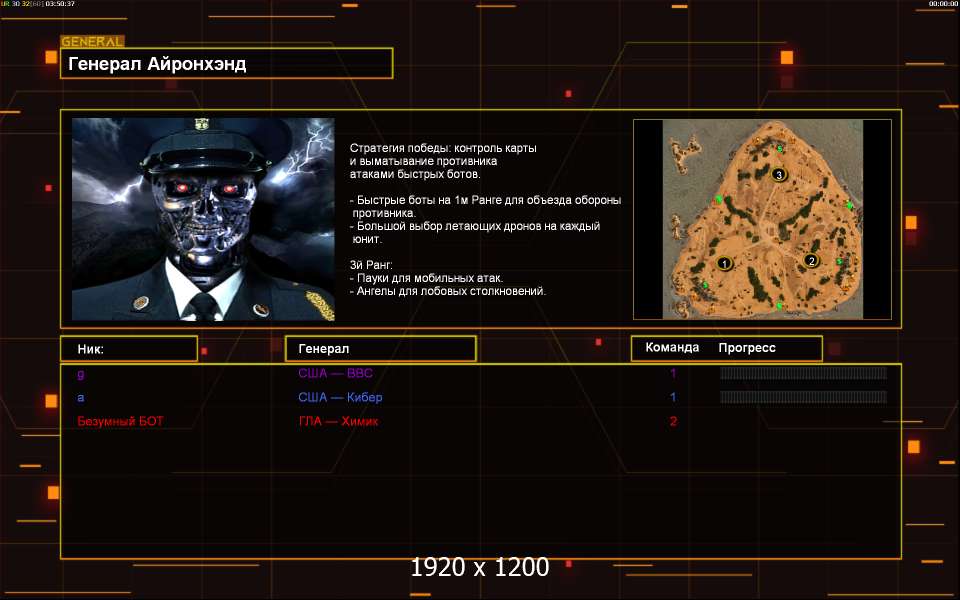Image resolution: width=960 pixels, height=600 pixels.
Task: Click the loading progress bar for g
Action: click(x=803, y=373)
